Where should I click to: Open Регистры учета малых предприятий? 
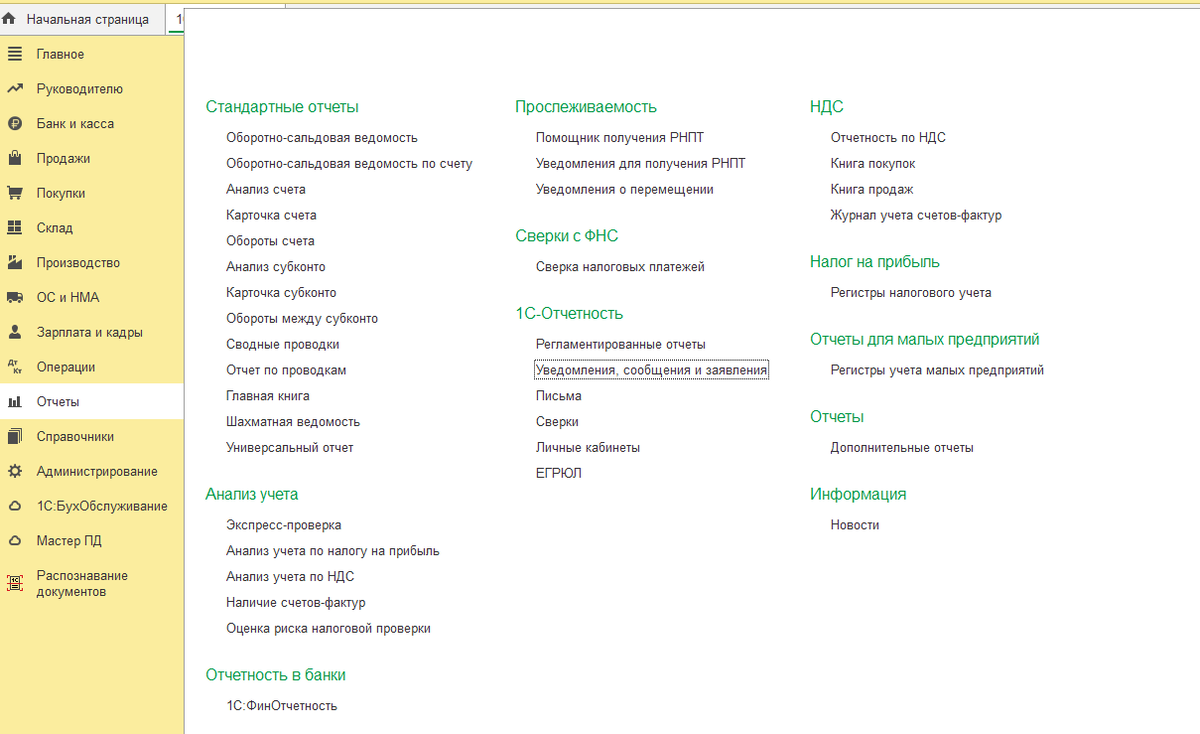[x=937, y=370]
